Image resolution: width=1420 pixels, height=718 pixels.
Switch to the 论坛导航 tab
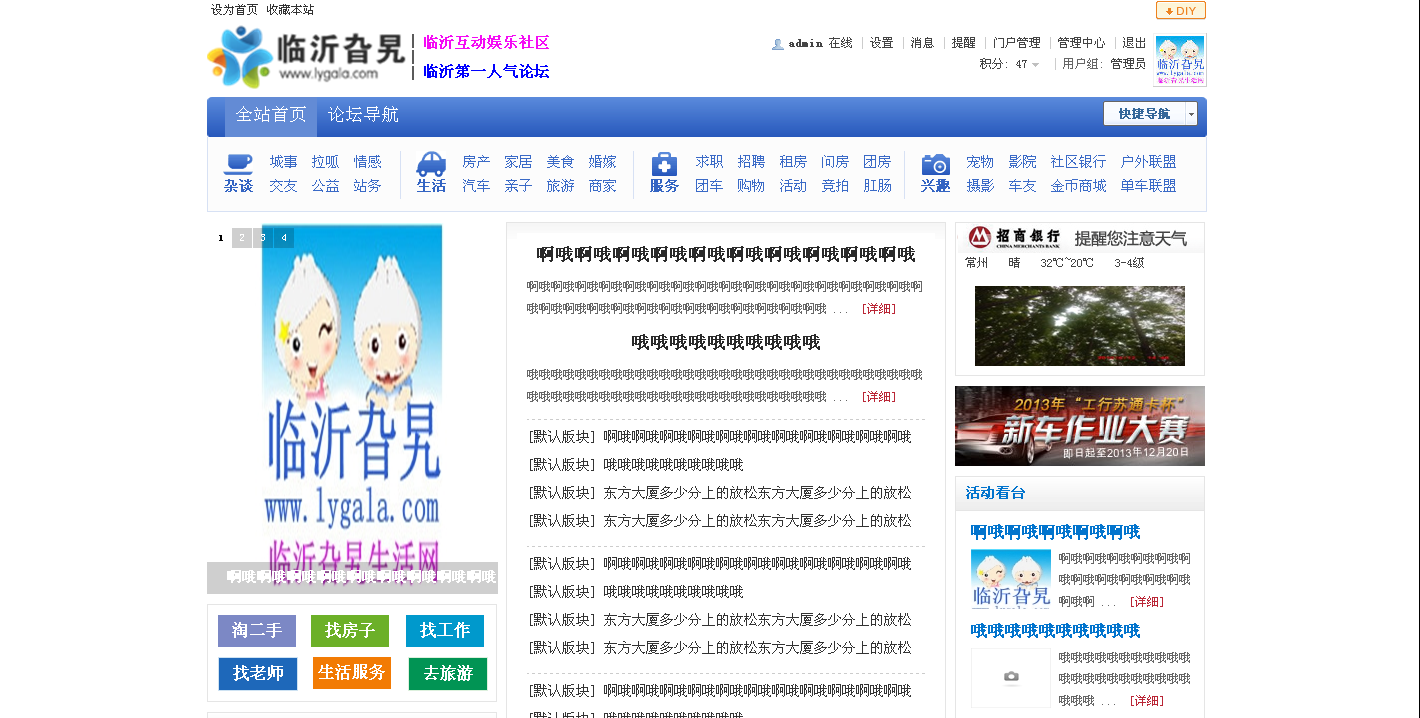[363, 116]
